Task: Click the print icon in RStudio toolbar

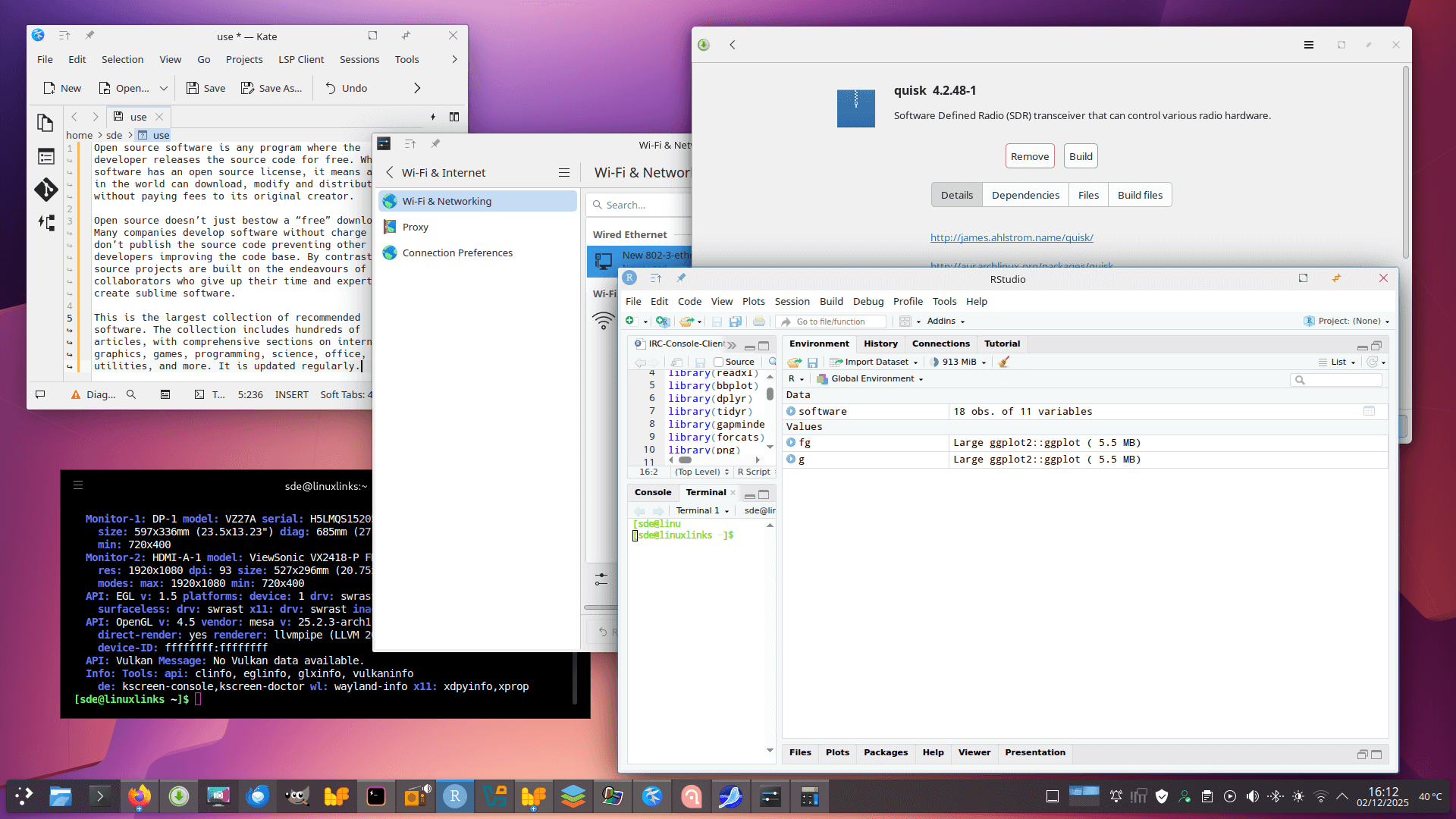Action: pos(758,322)
